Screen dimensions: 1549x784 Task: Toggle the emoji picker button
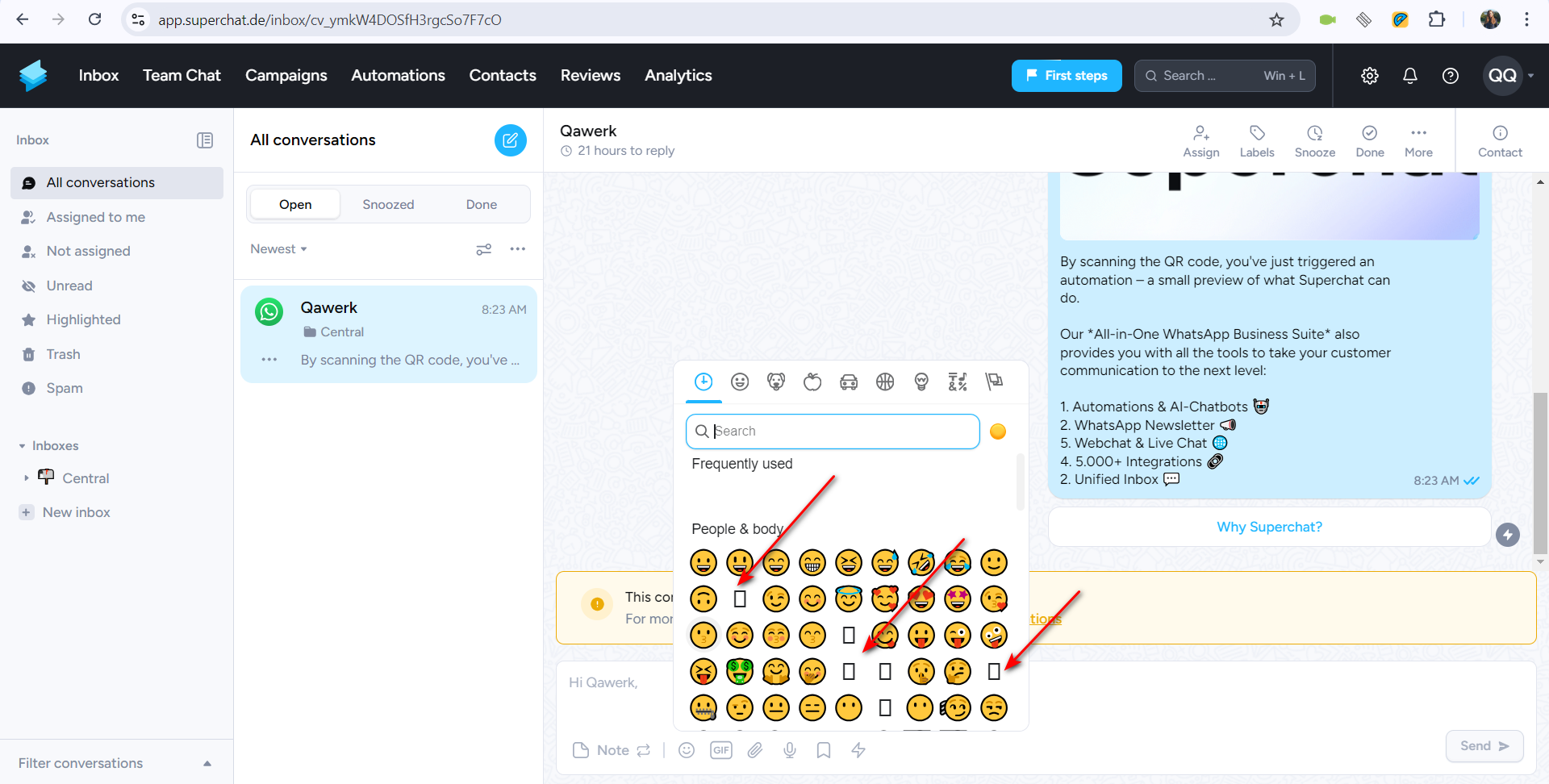coord(687,750)
